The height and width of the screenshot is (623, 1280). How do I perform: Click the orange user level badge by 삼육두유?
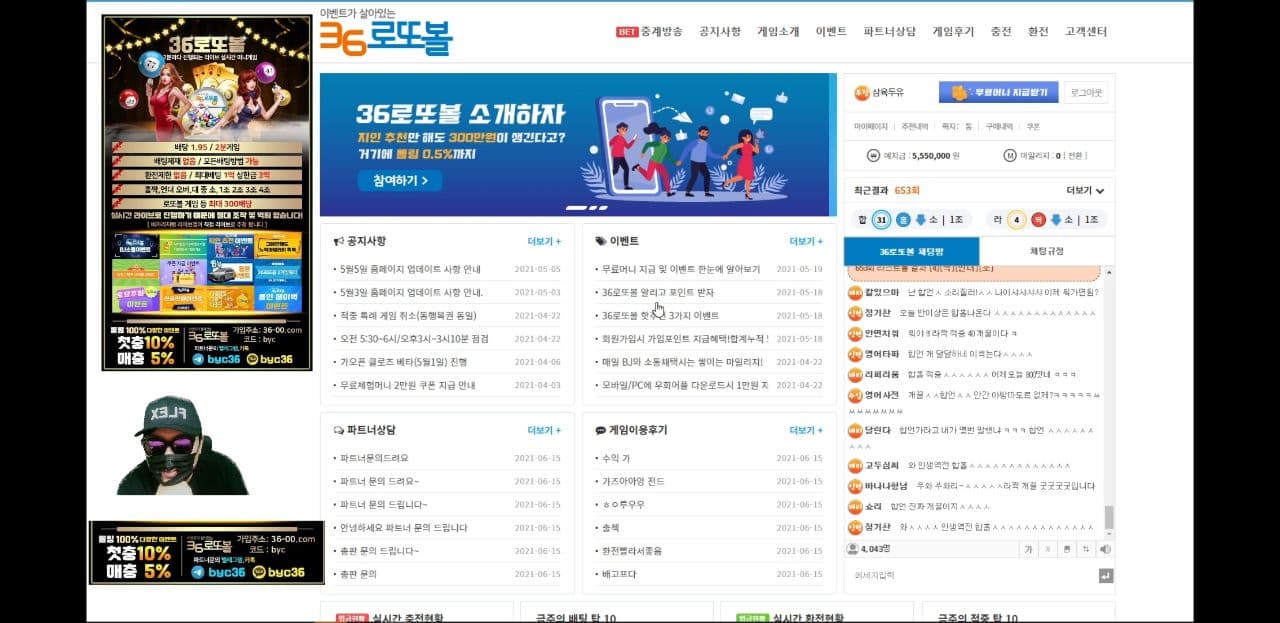pyautogui.click(x=861, y=92)
